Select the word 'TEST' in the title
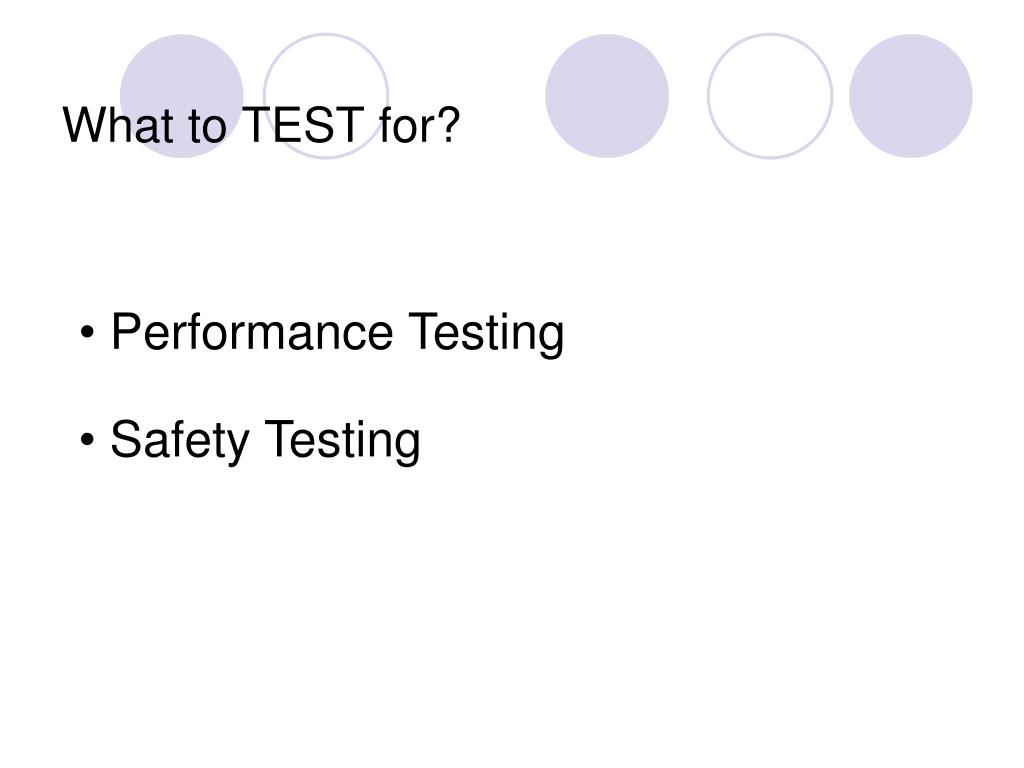This screenshot has width=1024, height=768. click(x=303, y=125)
